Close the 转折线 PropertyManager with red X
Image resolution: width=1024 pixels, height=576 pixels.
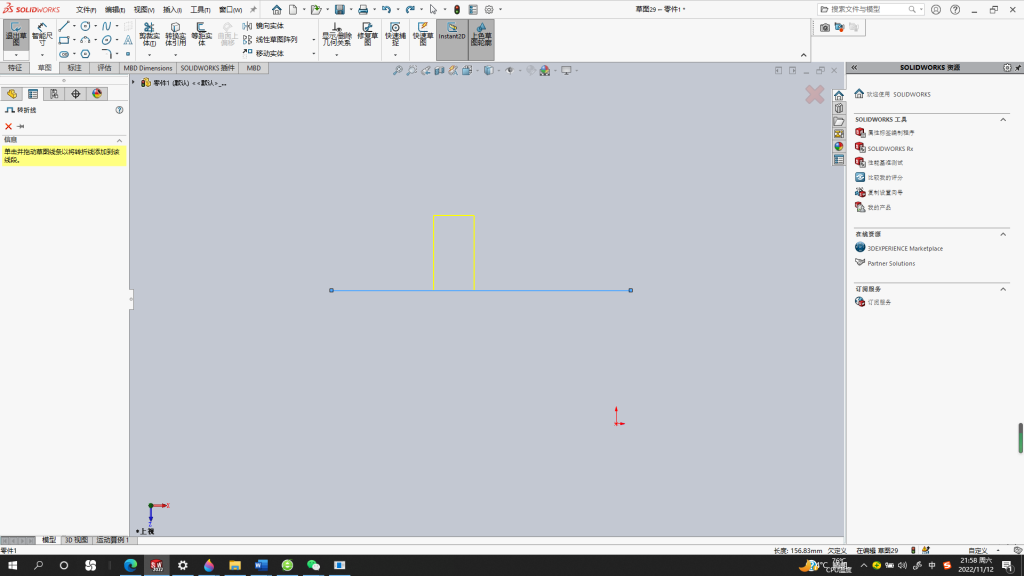[x=8, y=127]
